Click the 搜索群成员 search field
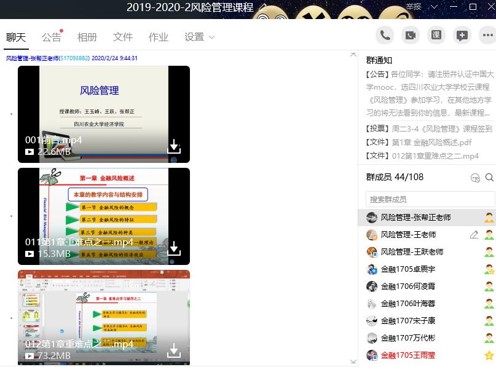 click(x=430, y=199)
